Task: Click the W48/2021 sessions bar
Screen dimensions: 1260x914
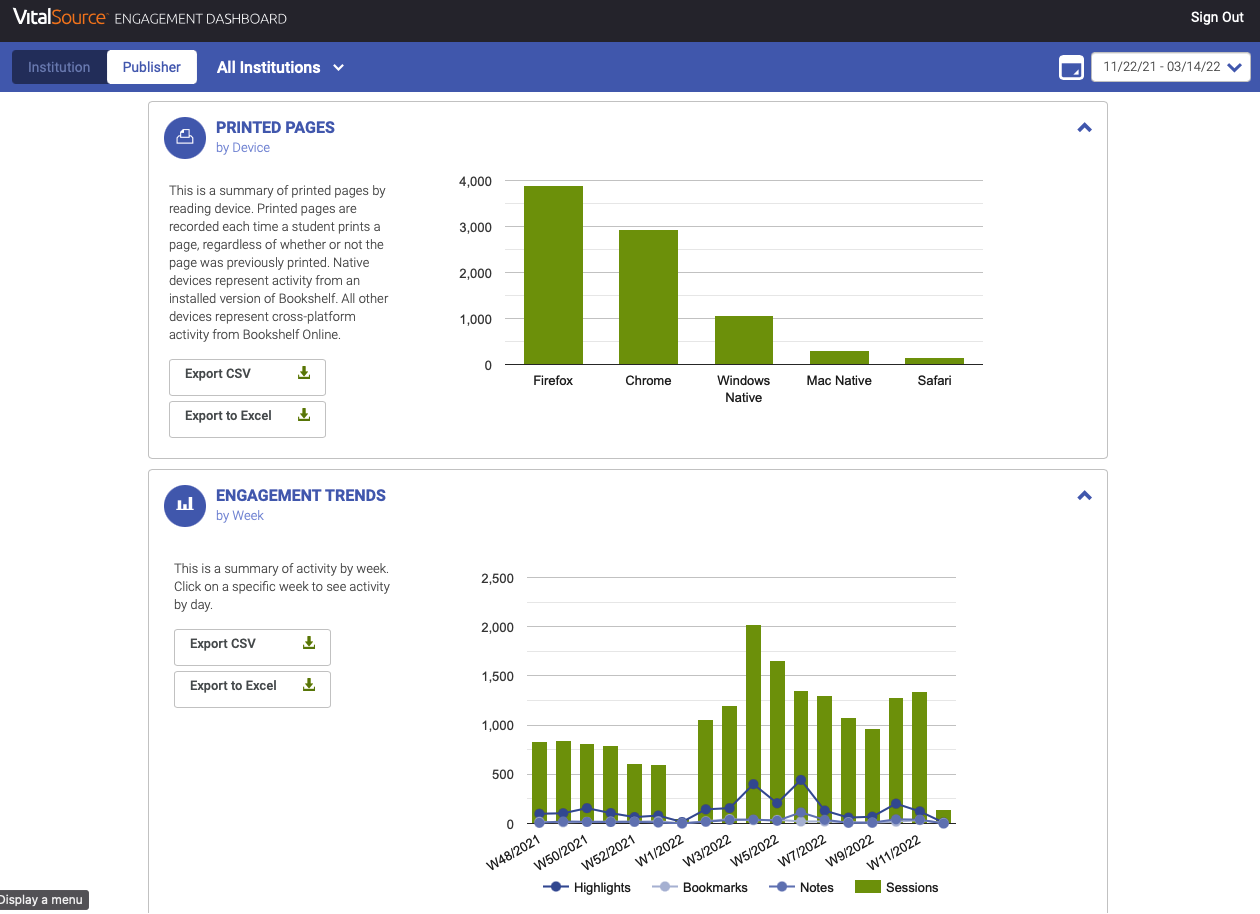Action: point(539,782)
